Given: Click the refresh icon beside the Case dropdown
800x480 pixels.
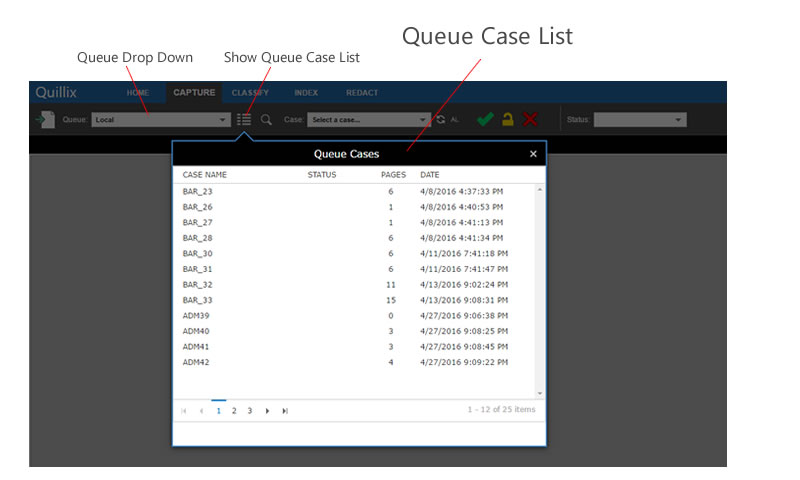Looking at the screenshot, I should point(441,120).
